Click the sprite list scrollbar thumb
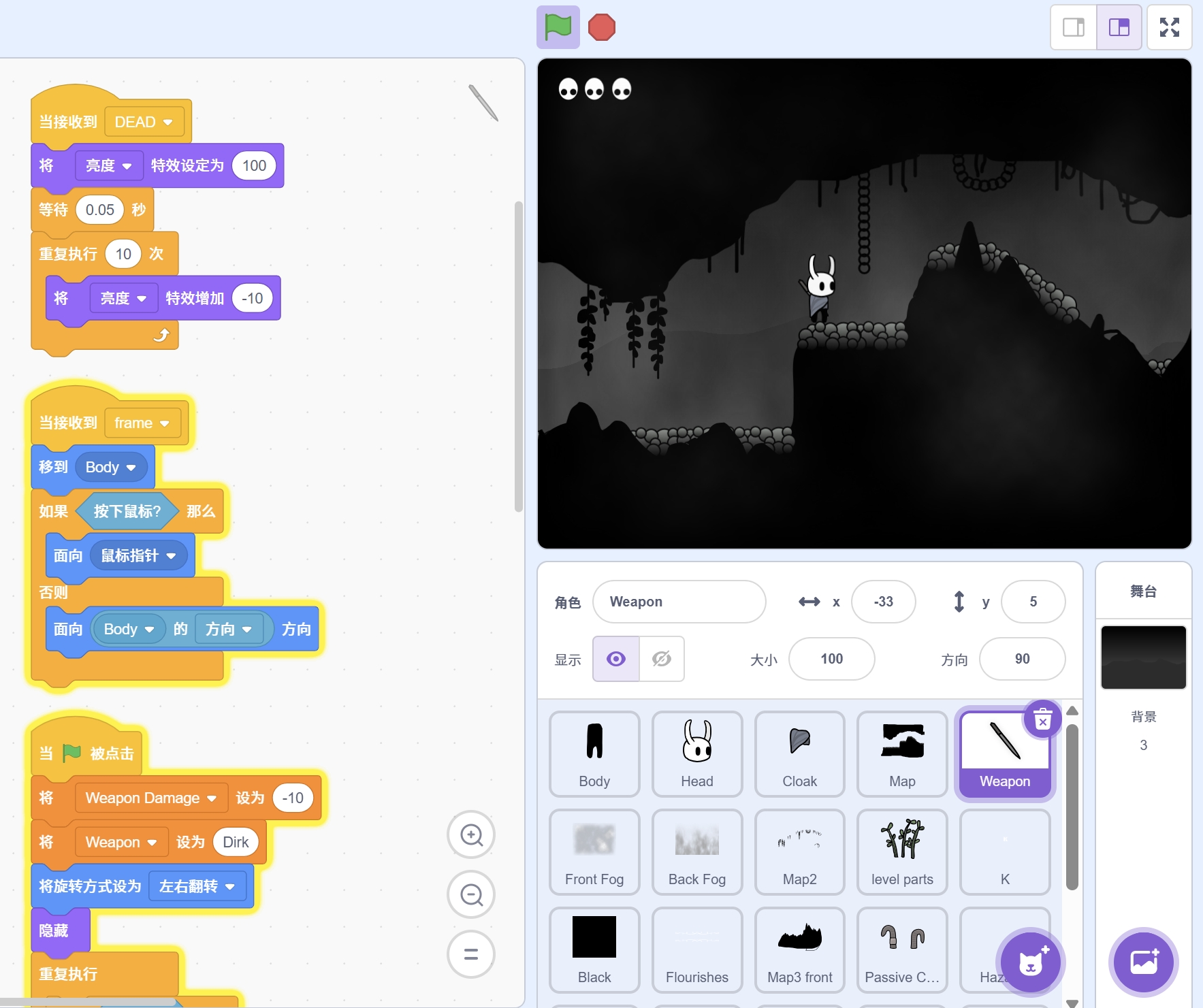1203x1008 pixels. coord(1072,807)
